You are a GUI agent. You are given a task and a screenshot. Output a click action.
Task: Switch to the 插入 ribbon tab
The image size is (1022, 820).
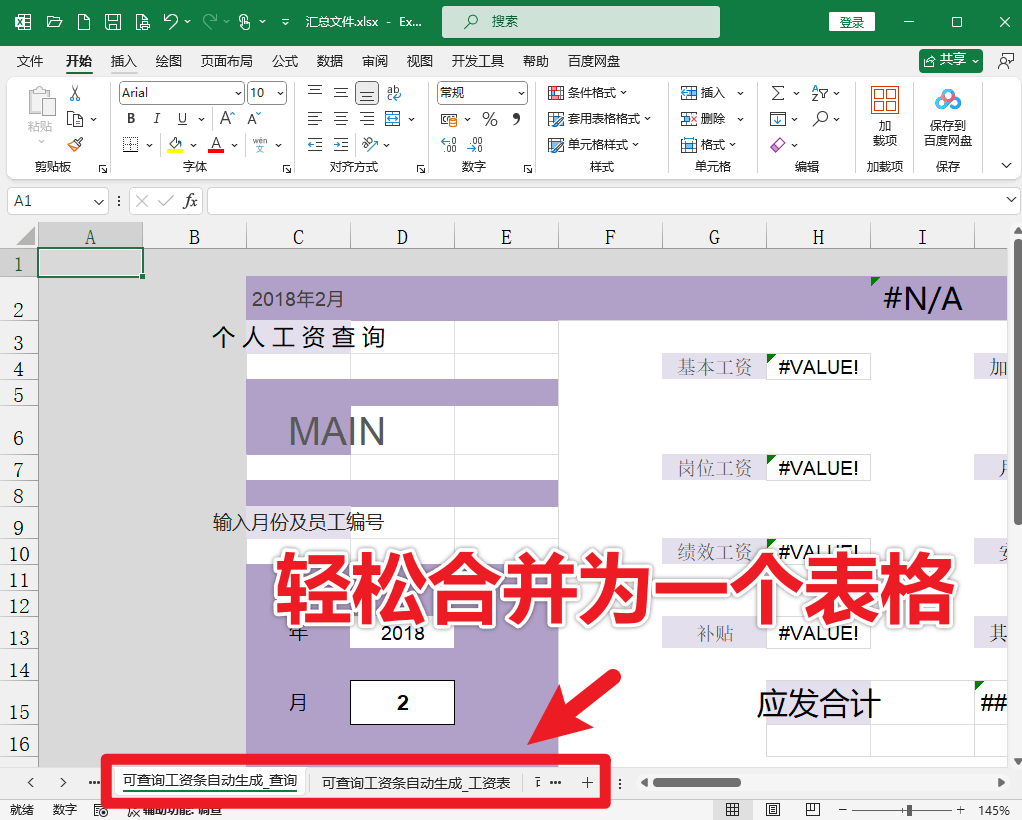[123, 61]
